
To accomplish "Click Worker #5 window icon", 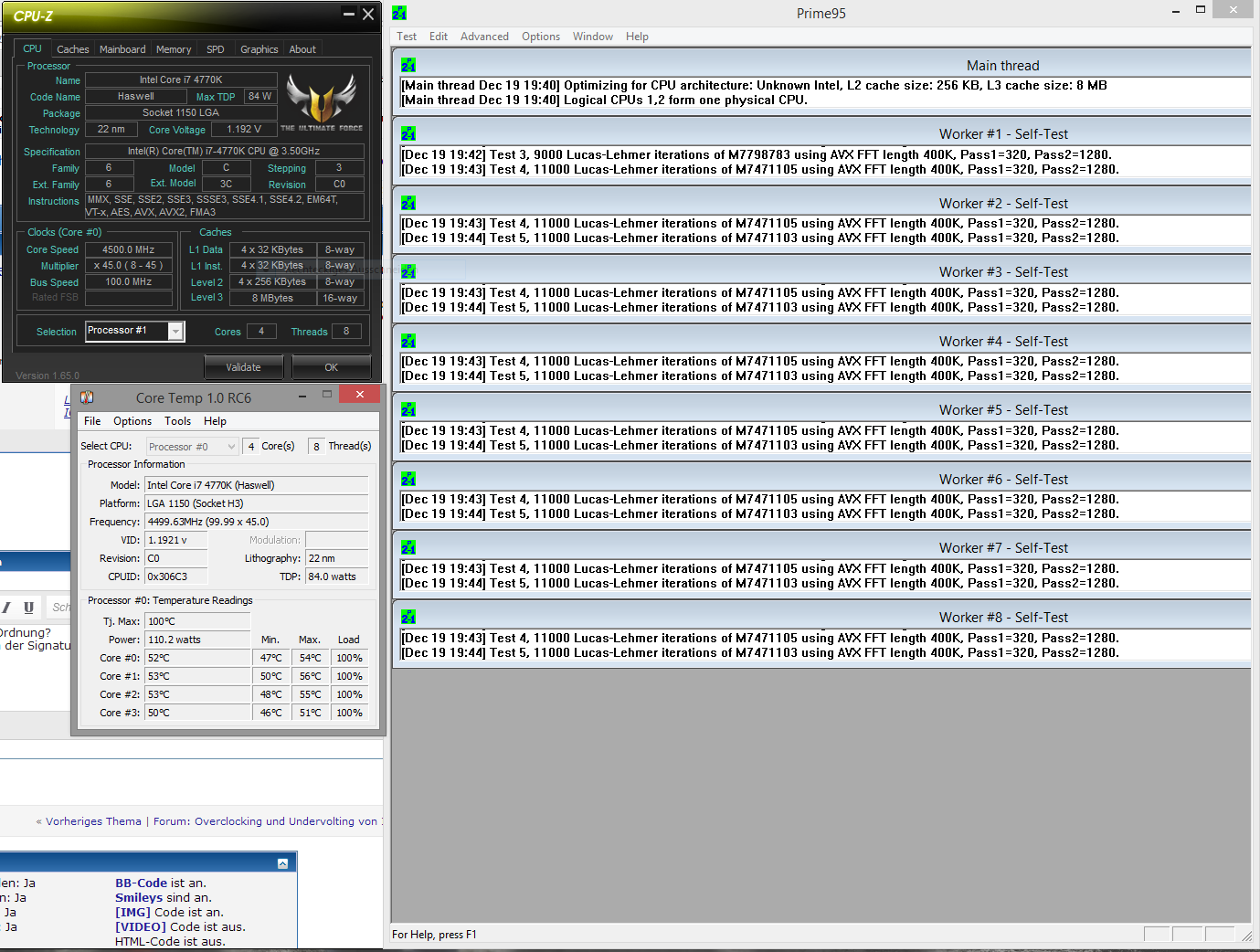I will click(408, 409).
